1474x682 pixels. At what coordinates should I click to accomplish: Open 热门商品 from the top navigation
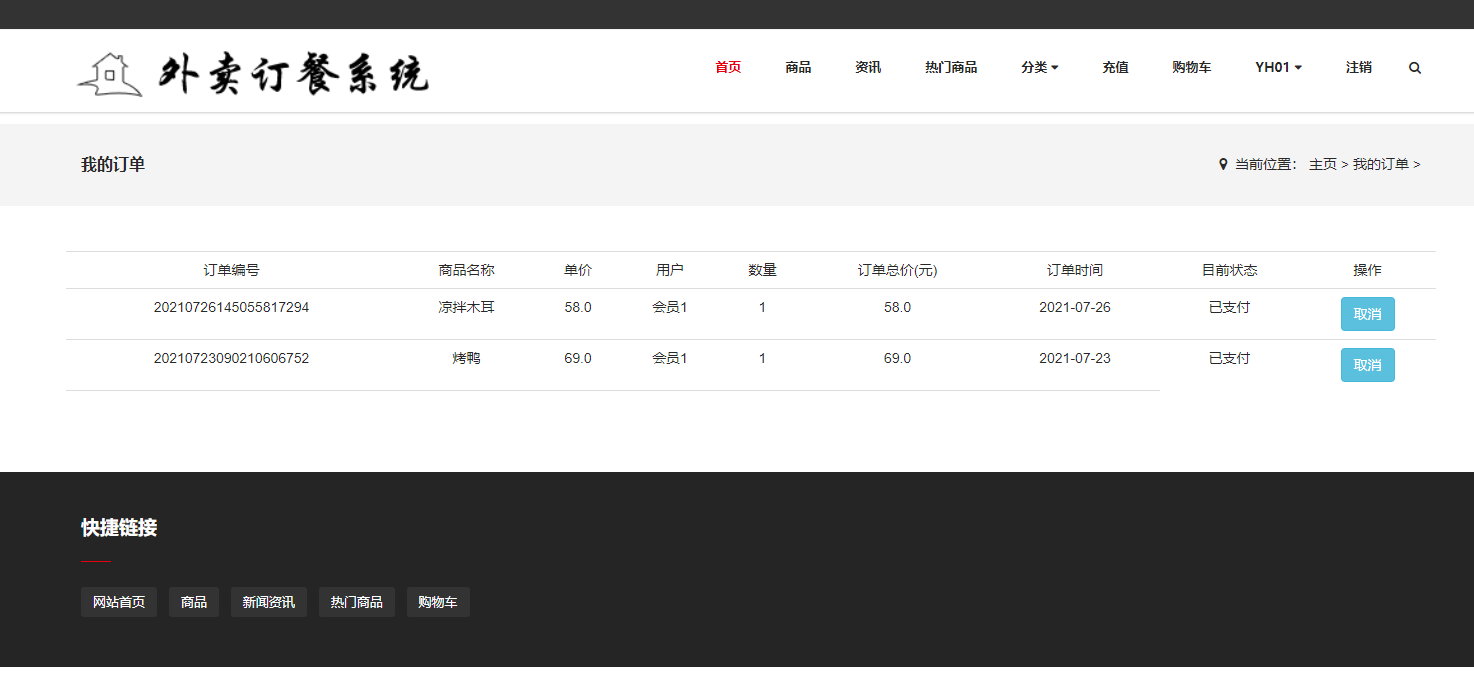tap(951, 68)
